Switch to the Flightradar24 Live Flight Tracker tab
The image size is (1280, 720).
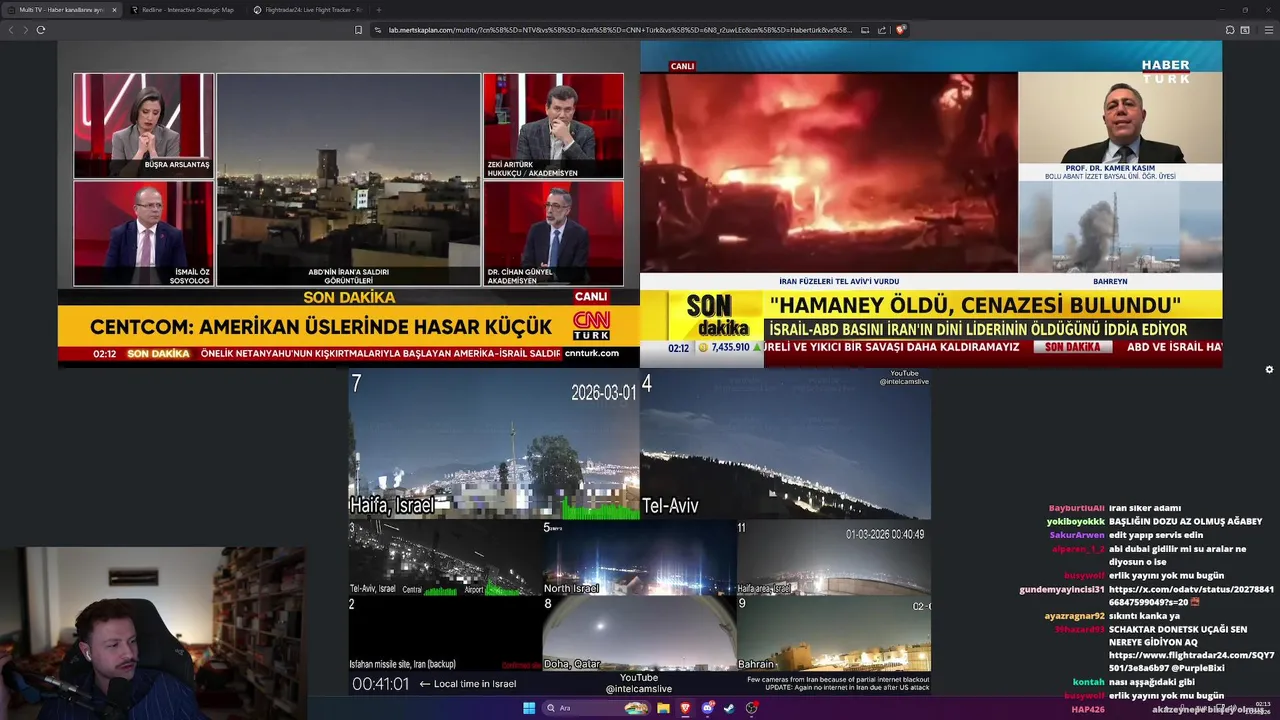point(307,10)
